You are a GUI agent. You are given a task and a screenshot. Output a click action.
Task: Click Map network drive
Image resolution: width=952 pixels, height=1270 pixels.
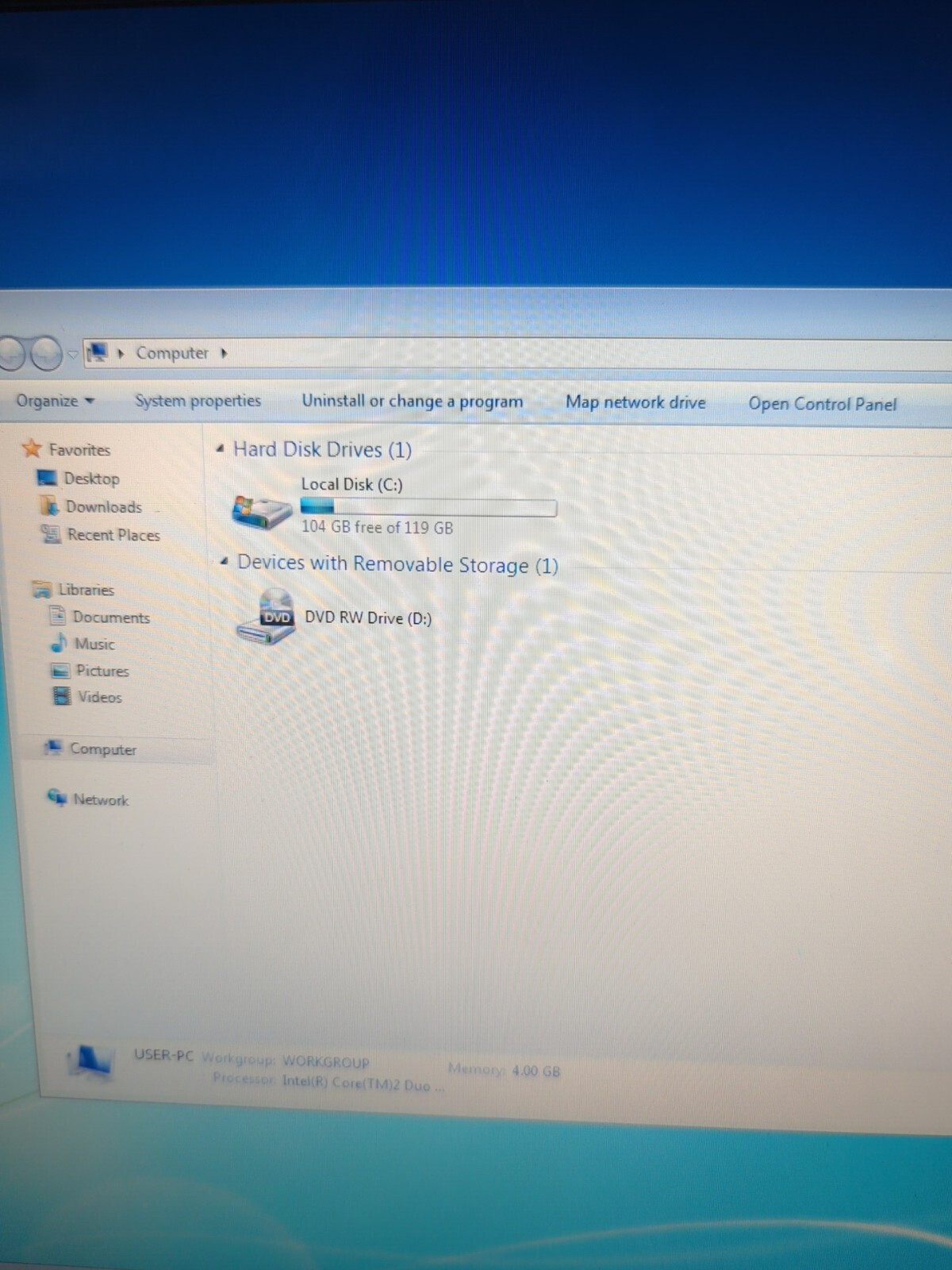click(x=635, y=402)
